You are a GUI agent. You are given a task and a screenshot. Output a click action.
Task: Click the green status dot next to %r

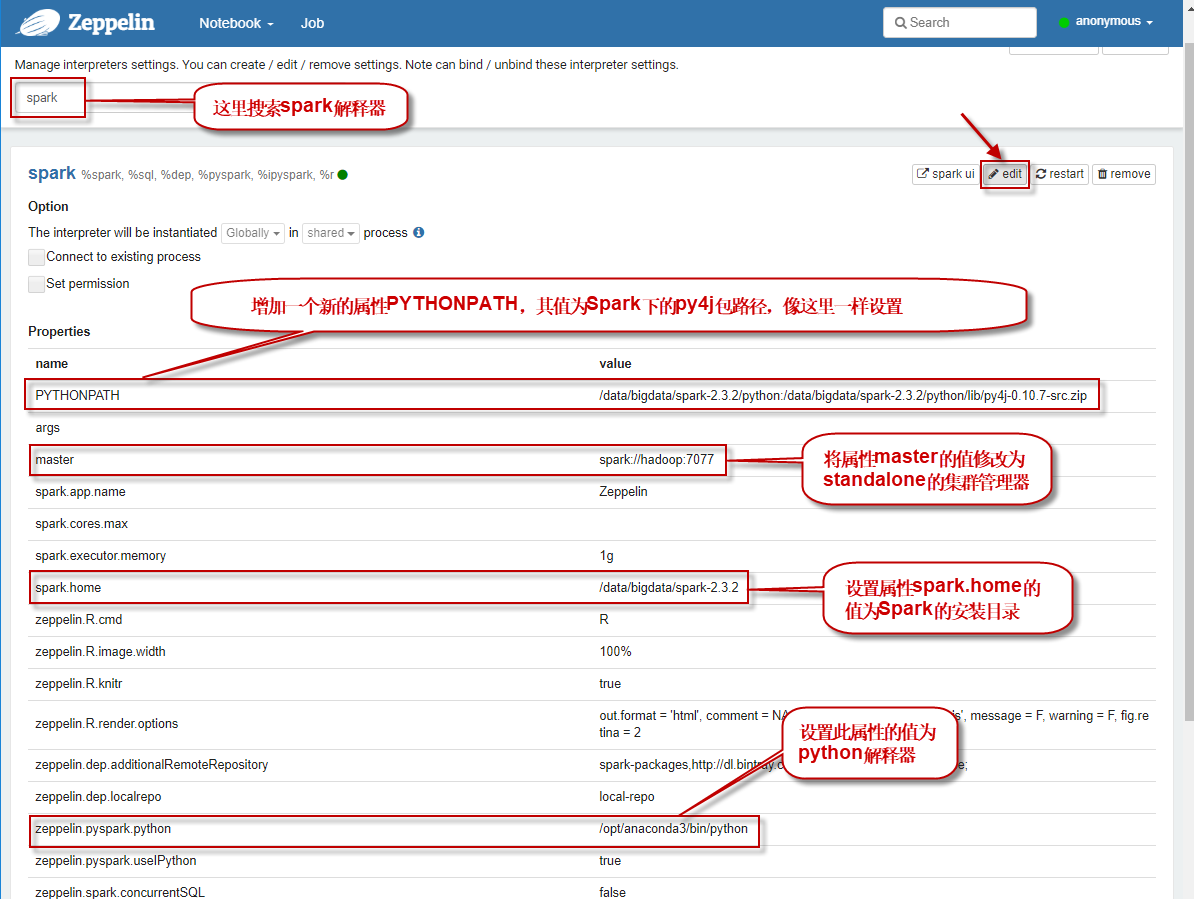[343, 175]
